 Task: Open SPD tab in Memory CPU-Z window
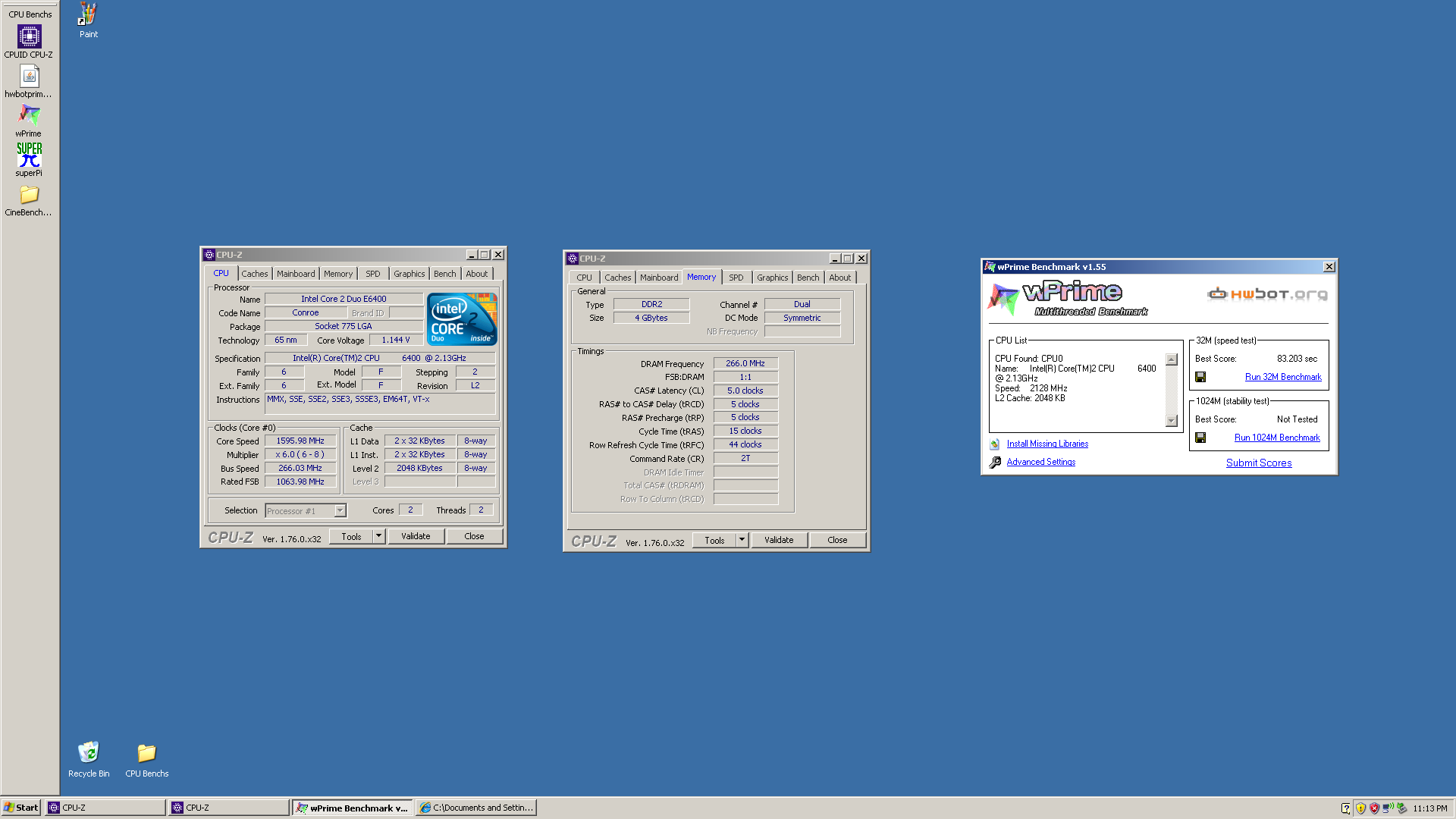736,278
